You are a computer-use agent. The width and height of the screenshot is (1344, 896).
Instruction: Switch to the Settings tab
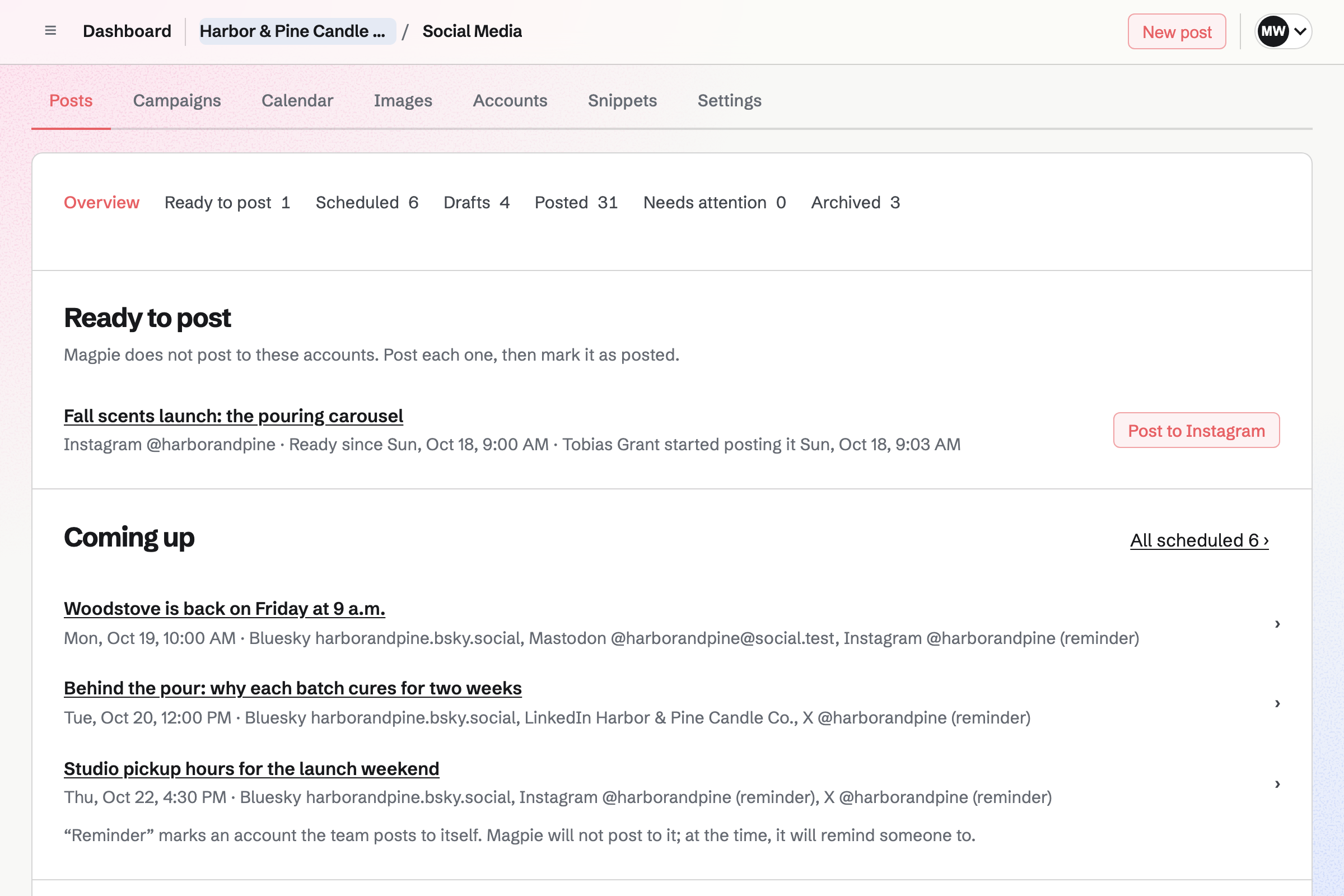(x=729, y=101)
